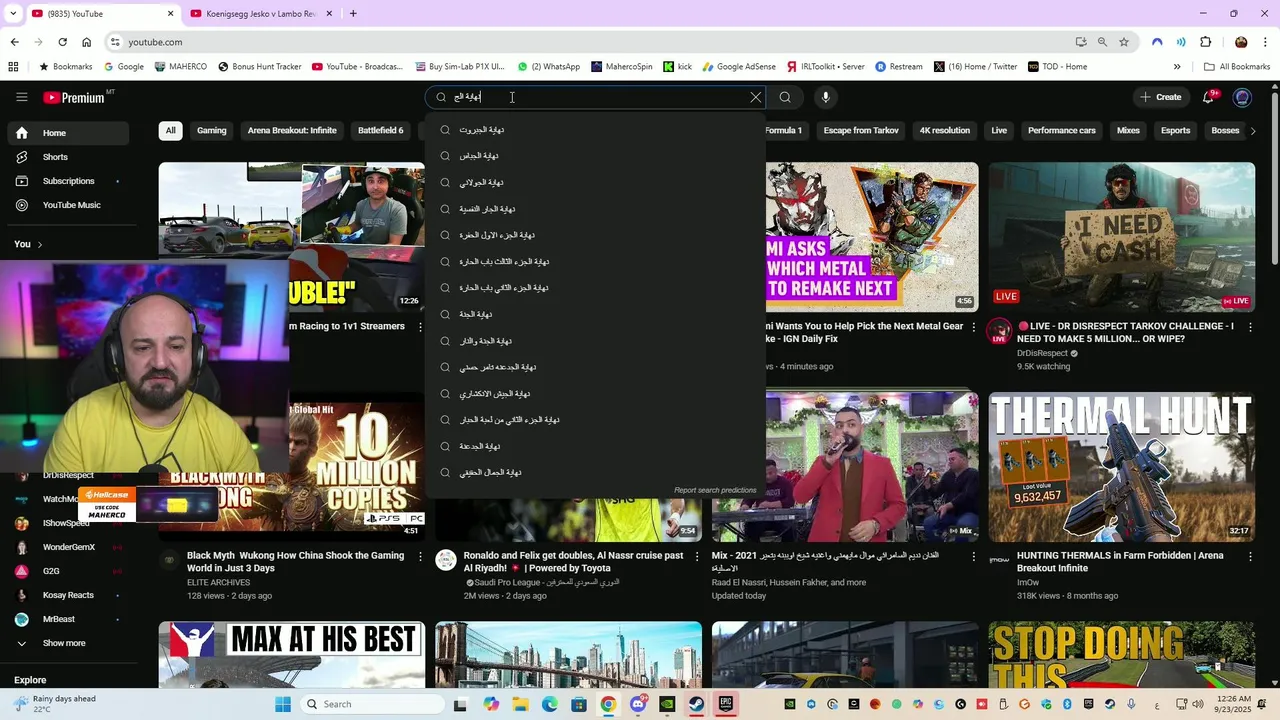
Task: Open the ELITE ARCHIVES channel name
Action: coord(218,582)
